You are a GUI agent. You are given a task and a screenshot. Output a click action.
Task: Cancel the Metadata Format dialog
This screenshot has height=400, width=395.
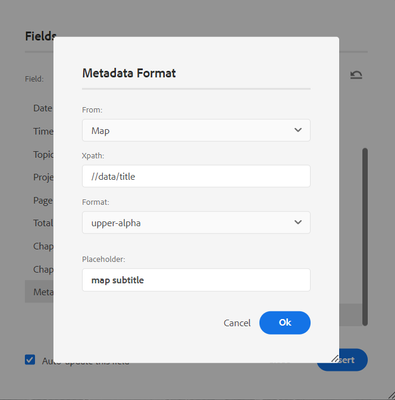pos(237,323)
